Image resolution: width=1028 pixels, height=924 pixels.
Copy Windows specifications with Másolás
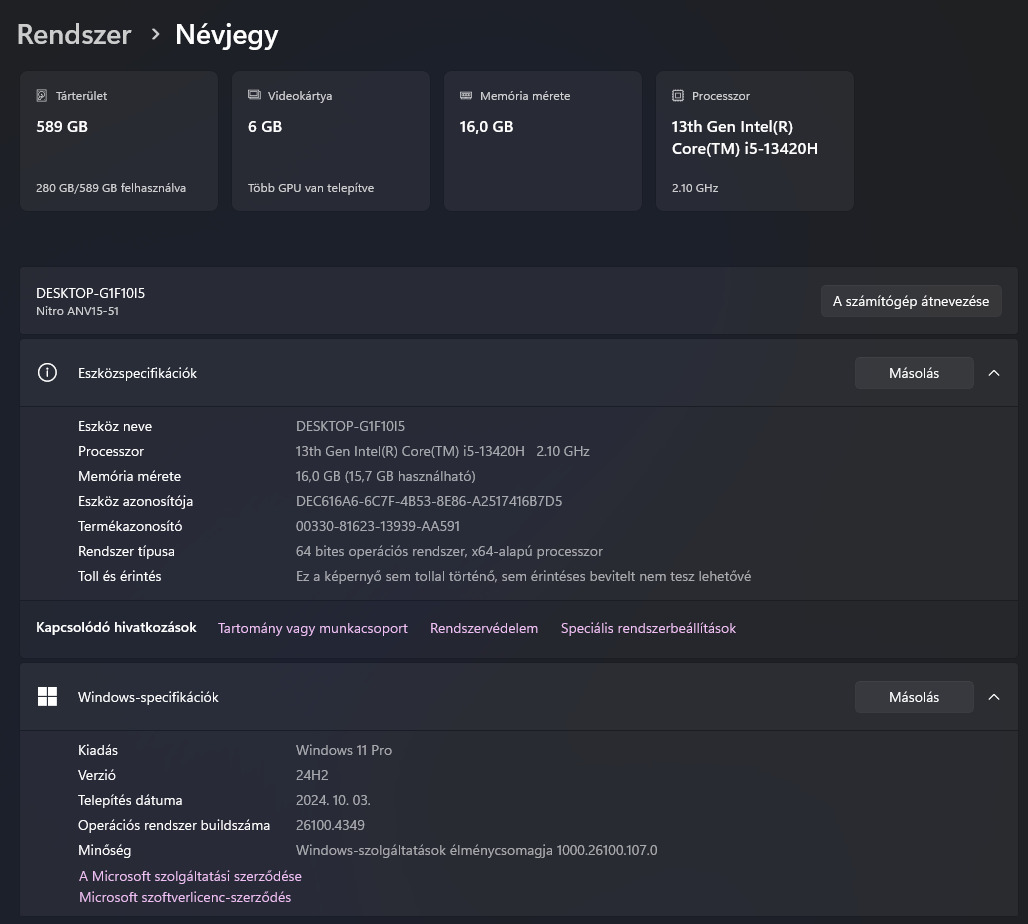tap(913, 697)
